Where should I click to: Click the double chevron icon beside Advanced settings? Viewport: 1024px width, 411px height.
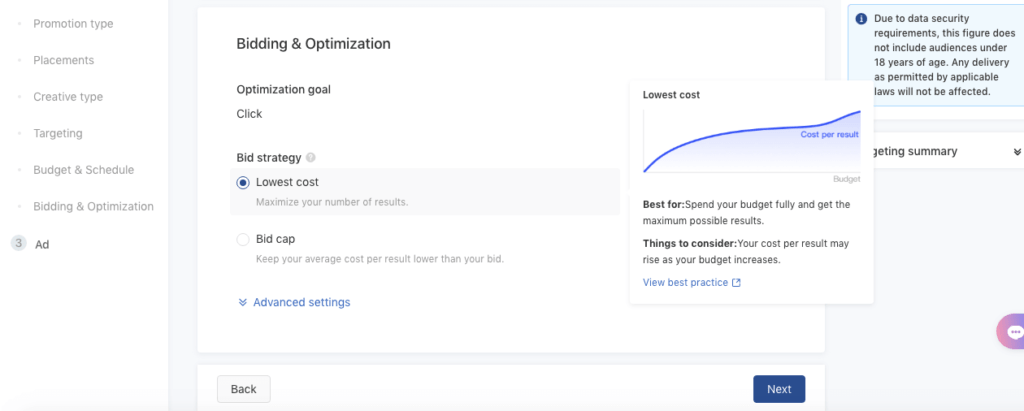[x=243, y=302]
